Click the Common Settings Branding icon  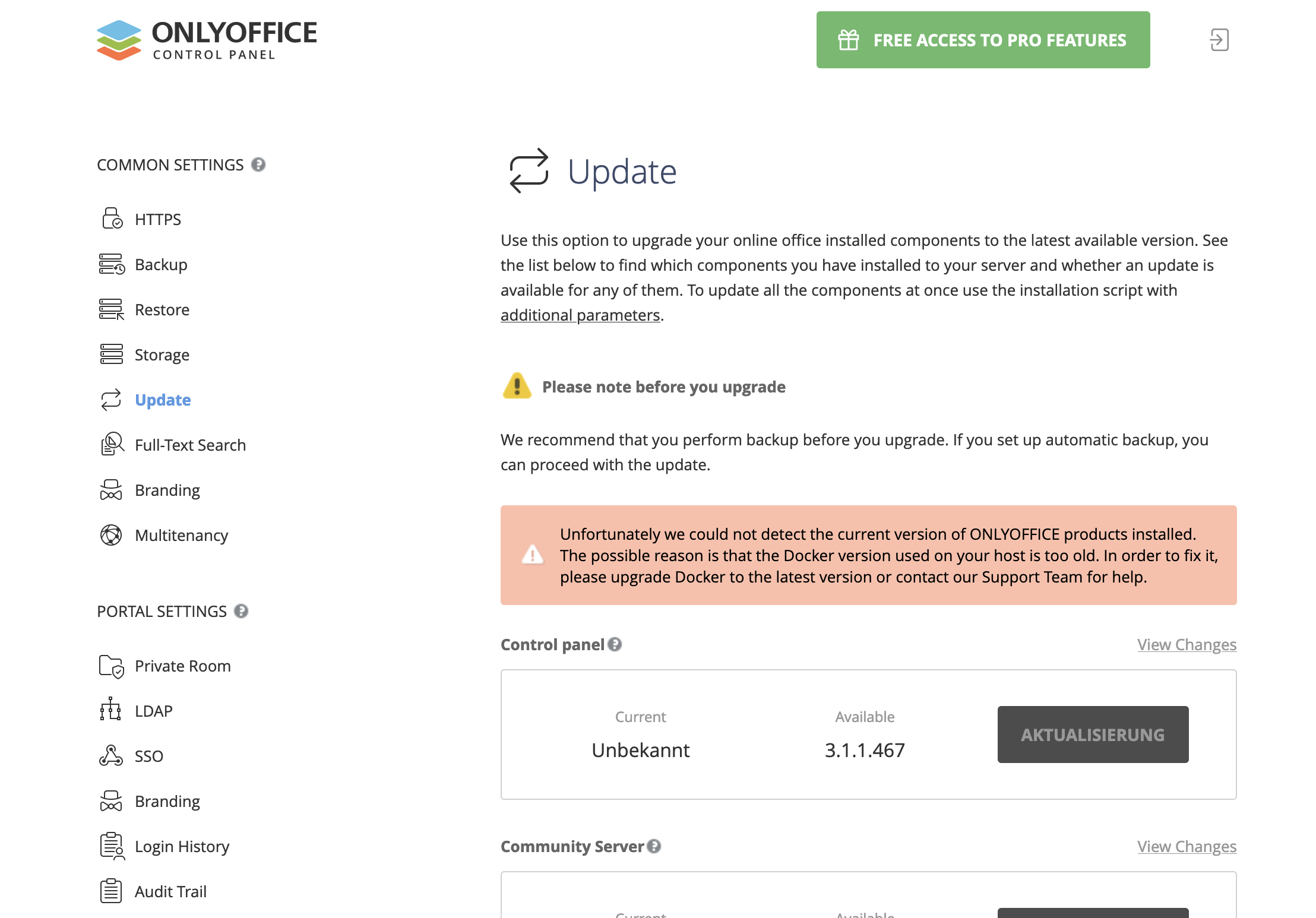pyautogui.click(x=111, y=490)
